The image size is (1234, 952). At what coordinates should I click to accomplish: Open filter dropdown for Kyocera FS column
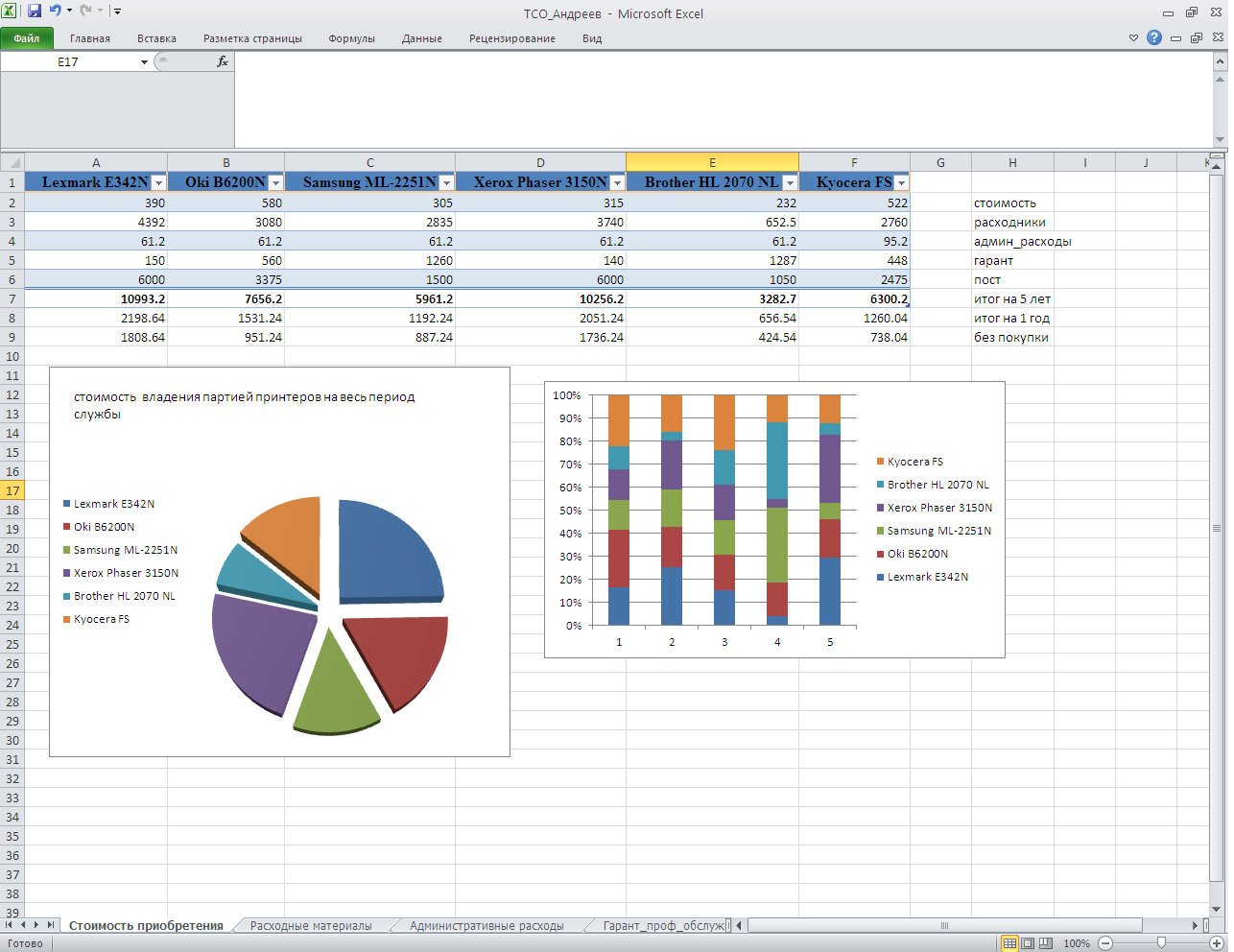click(x=901, y=183)
